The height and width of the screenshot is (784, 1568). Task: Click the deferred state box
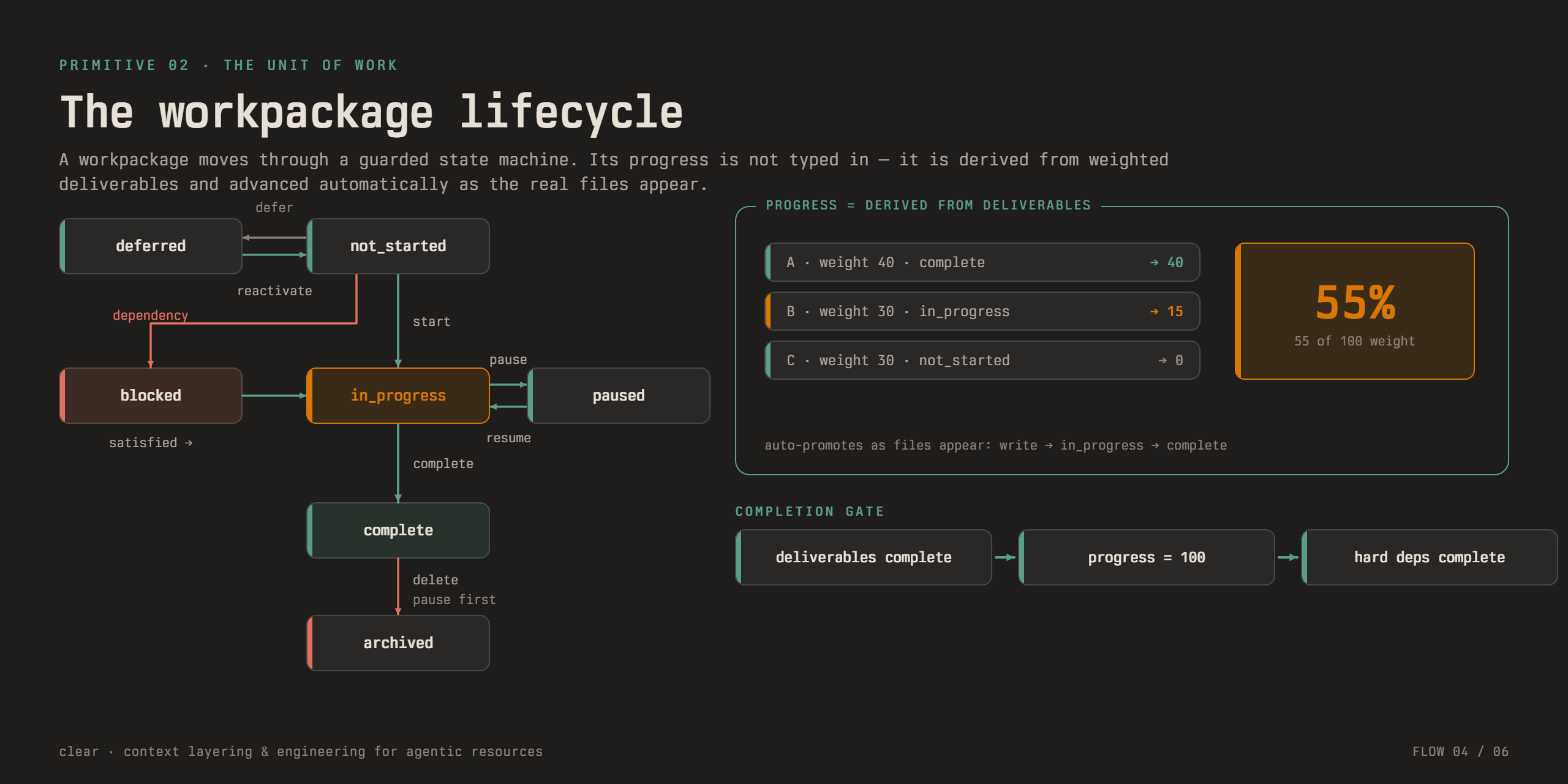click(x=151, y=246)
